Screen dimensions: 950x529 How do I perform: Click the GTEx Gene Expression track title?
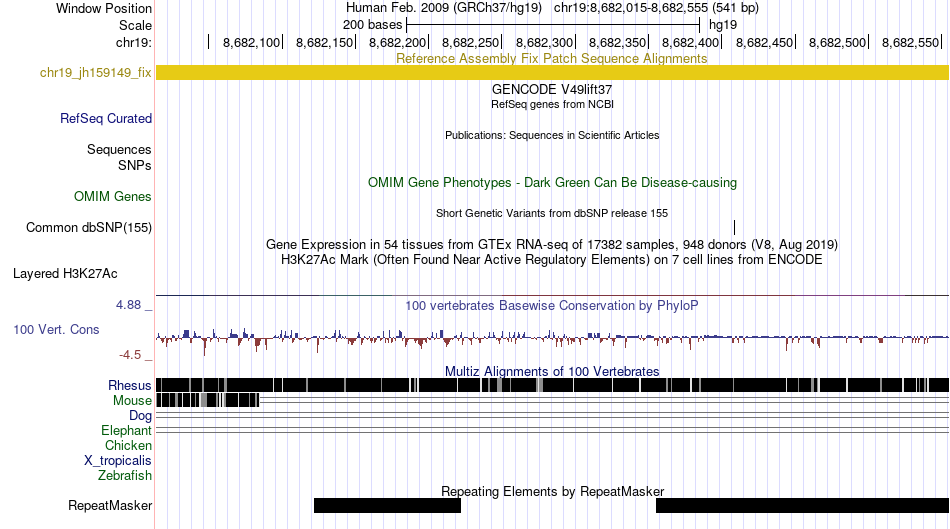(552, 245)
